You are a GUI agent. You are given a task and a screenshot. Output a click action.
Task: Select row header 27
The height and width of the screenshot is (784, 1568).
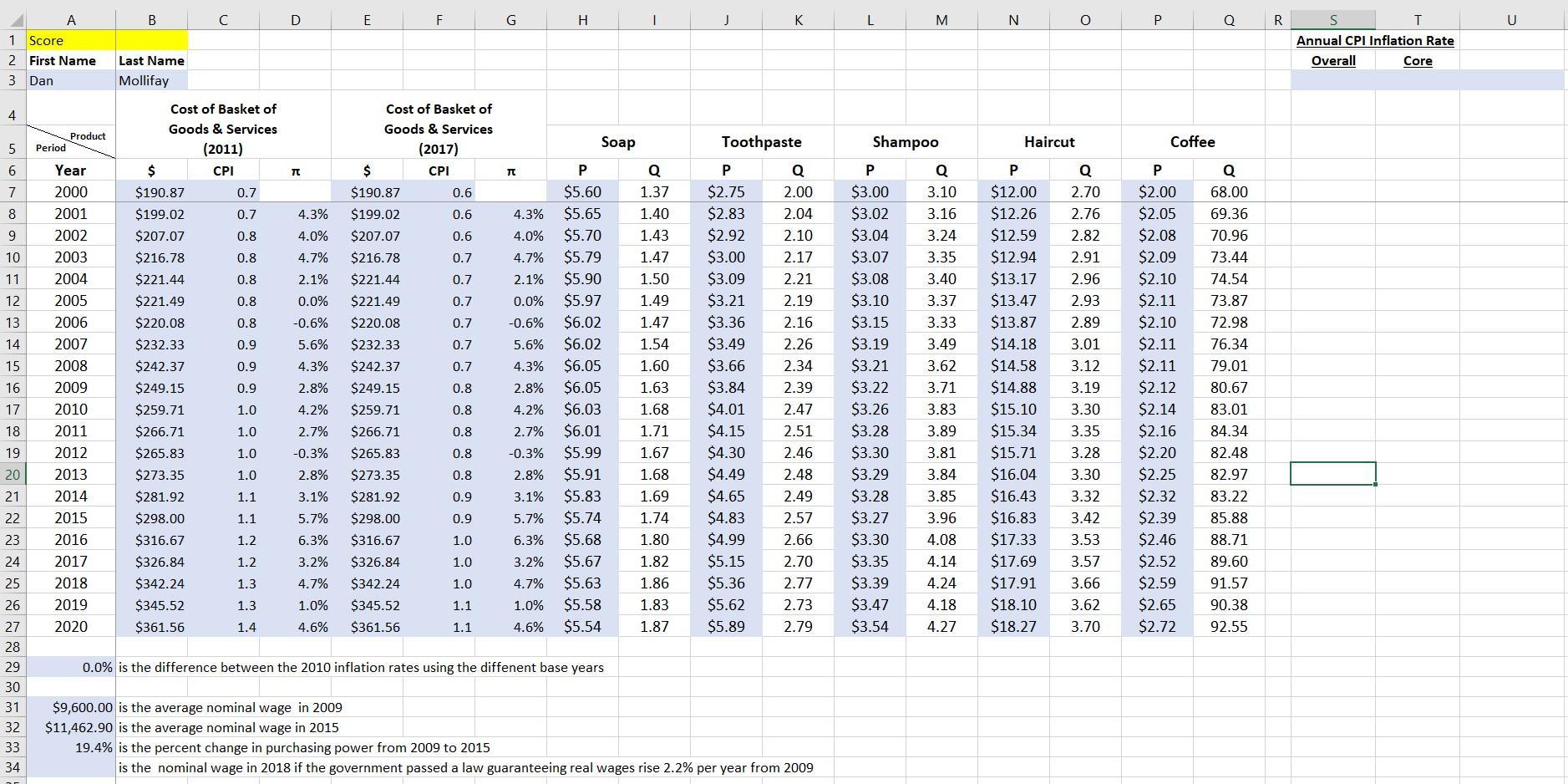coord(12,626)
